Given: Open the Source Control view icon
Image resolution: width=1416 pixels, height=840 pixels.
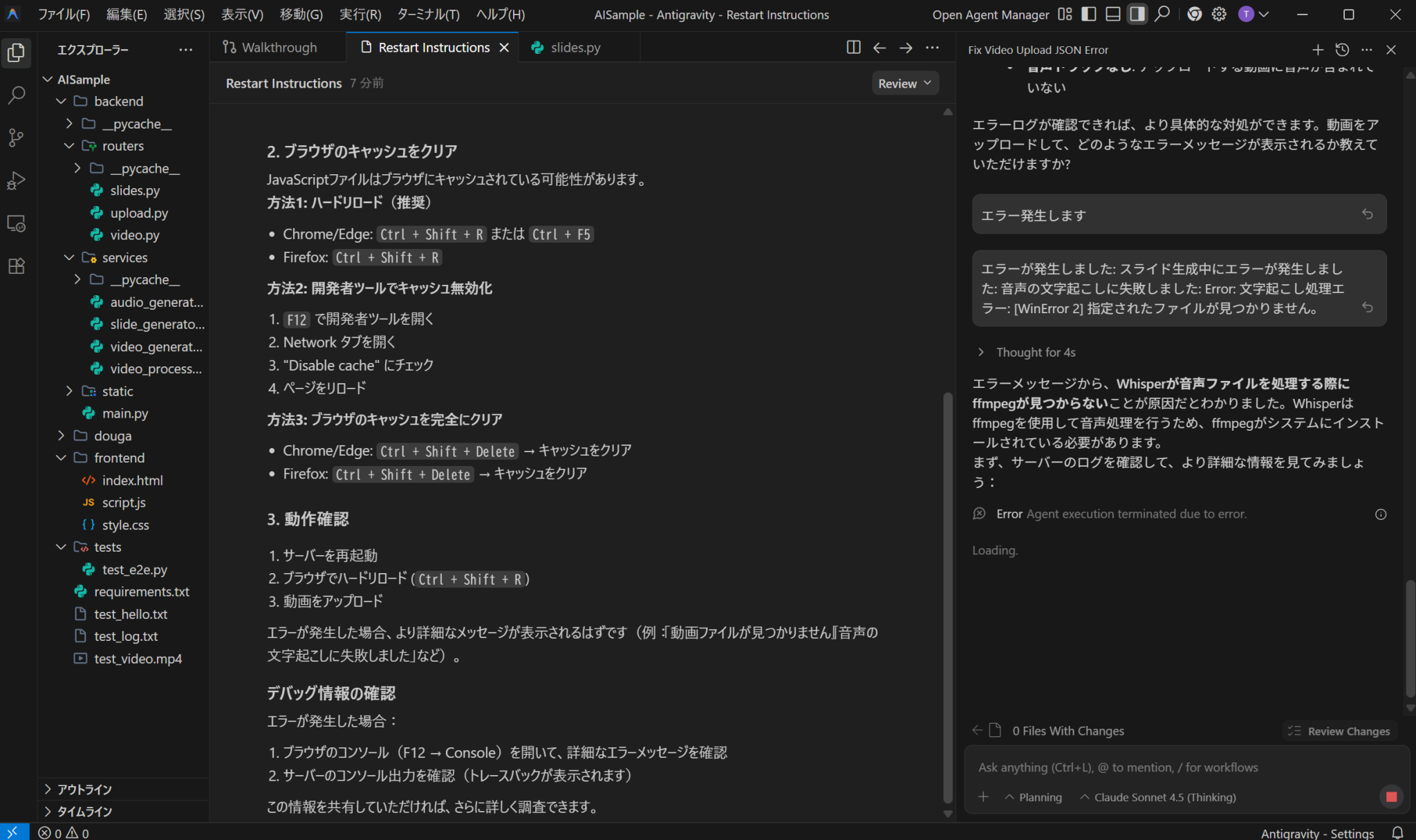Looking at the screenshot, I should click(17, 138).
